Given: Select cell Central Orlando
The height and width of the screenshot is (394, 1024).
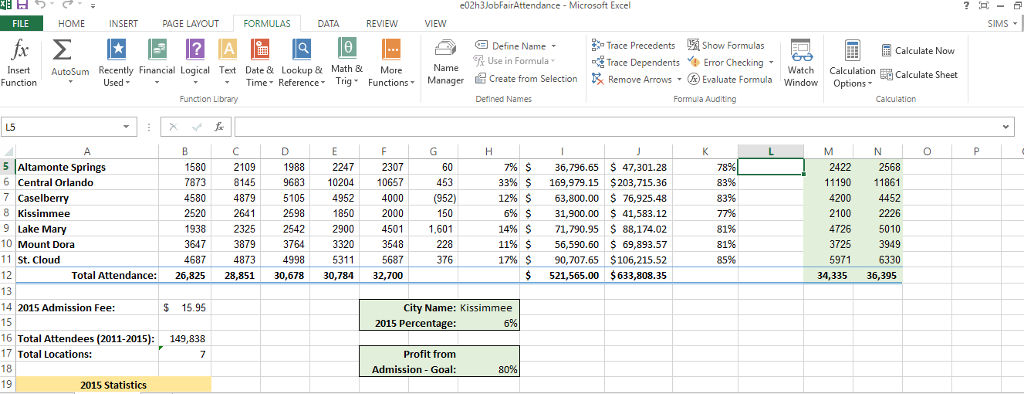Looking at the screenshot, I should 87,182.
